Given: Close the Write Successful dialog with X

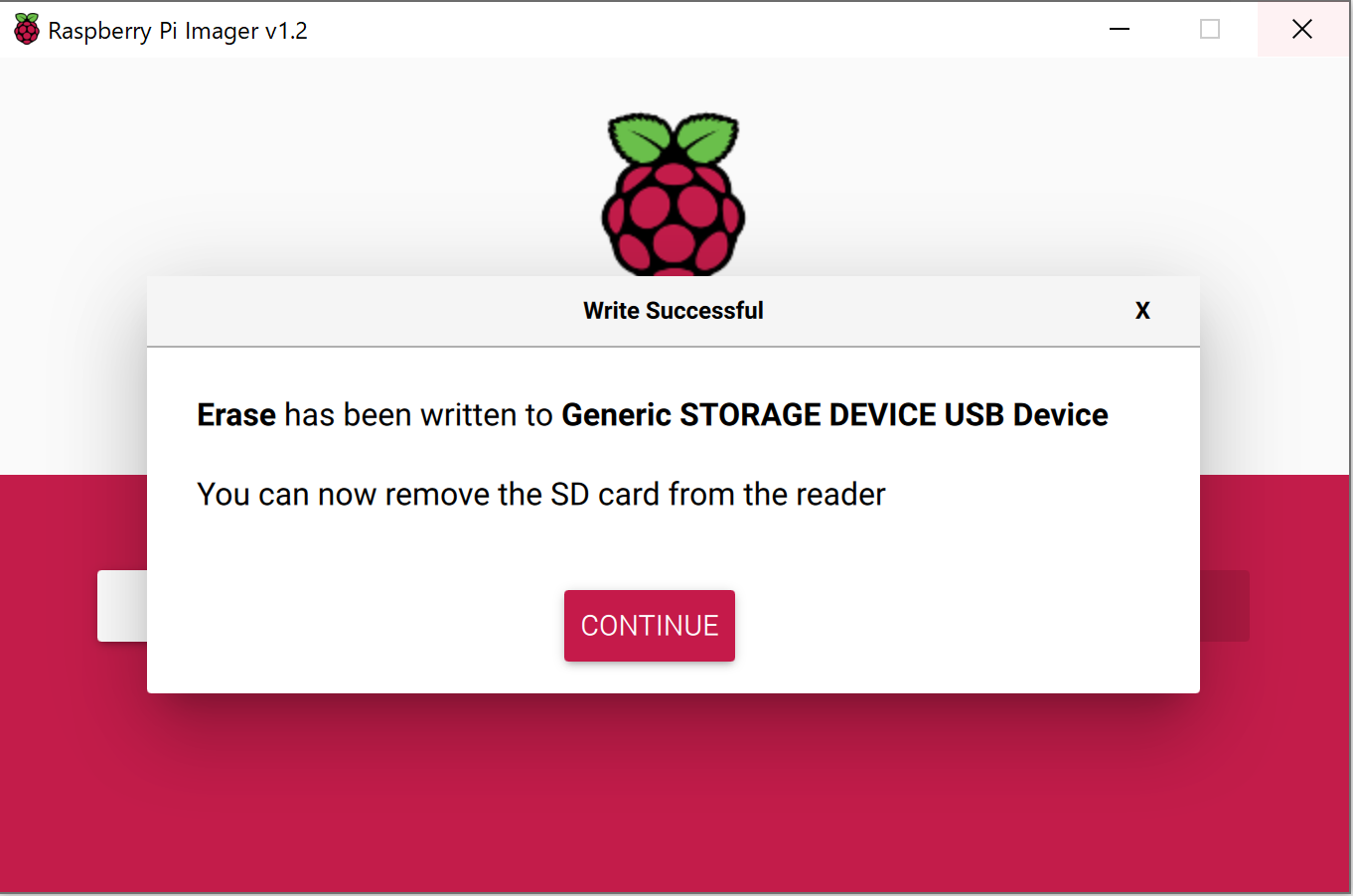Looking at the screenshot, I should point(1142,311).
